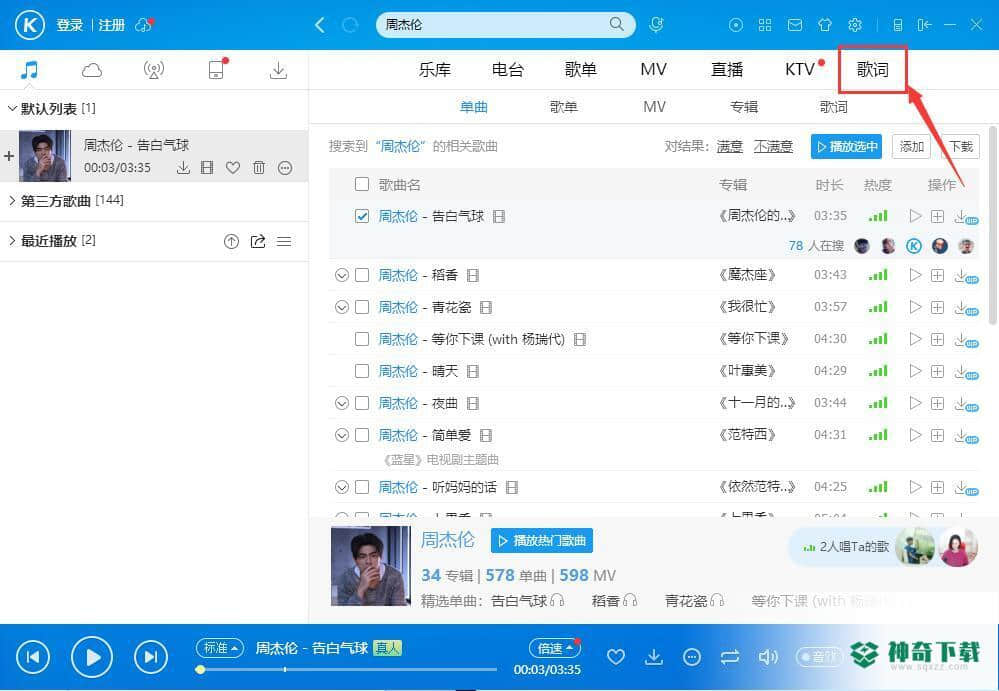The image size is (999, 691).
Task: Go back with the left arrow
Action: [x=320, y=25]
